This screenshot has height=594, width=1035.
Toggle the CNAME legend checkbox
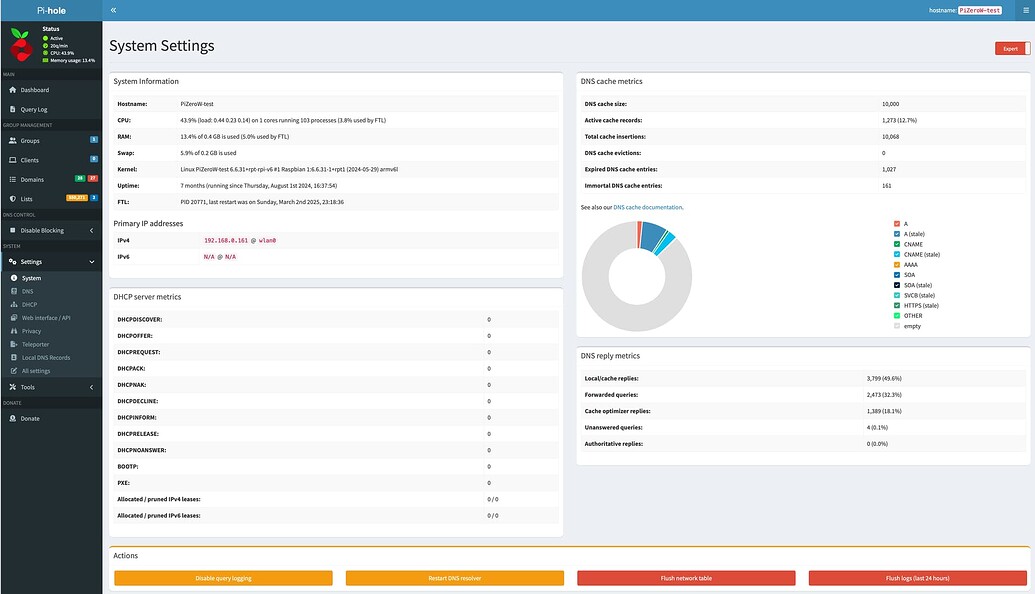tap(897, 244)
